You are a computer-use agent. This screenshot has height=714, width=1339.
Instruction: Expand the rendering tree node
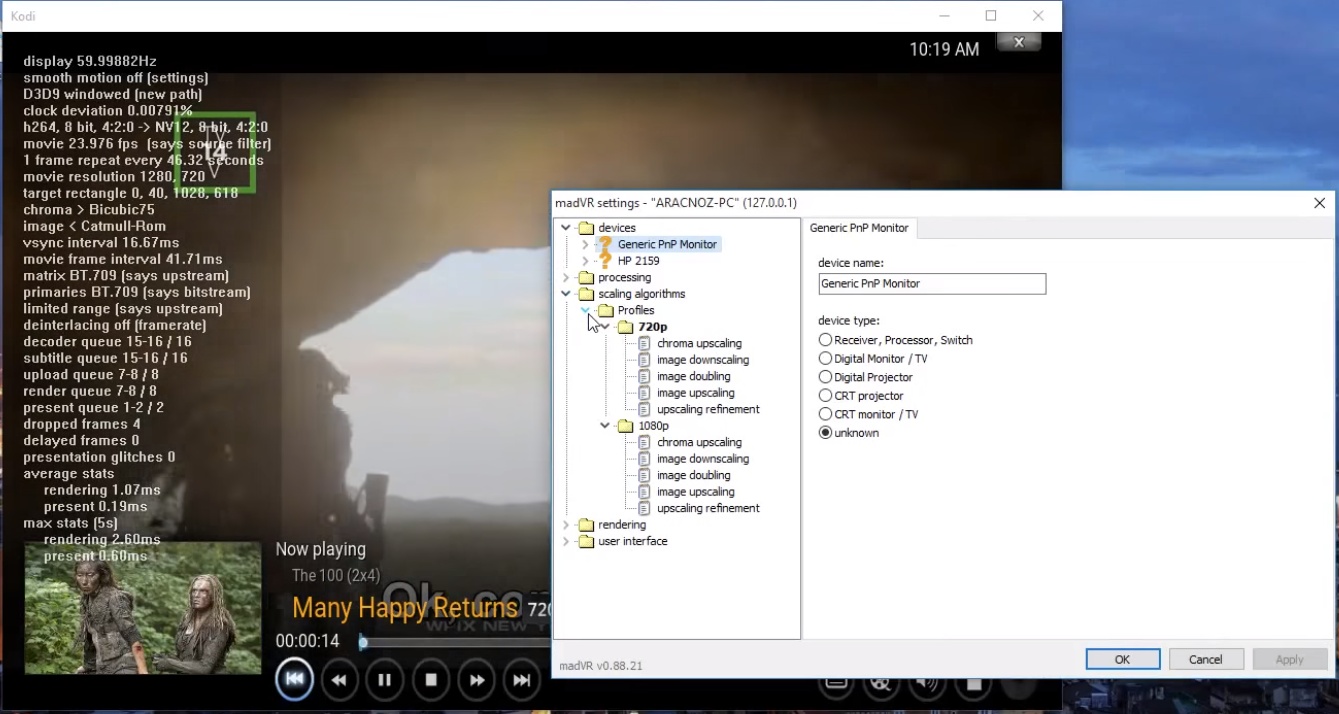(566, 525)
